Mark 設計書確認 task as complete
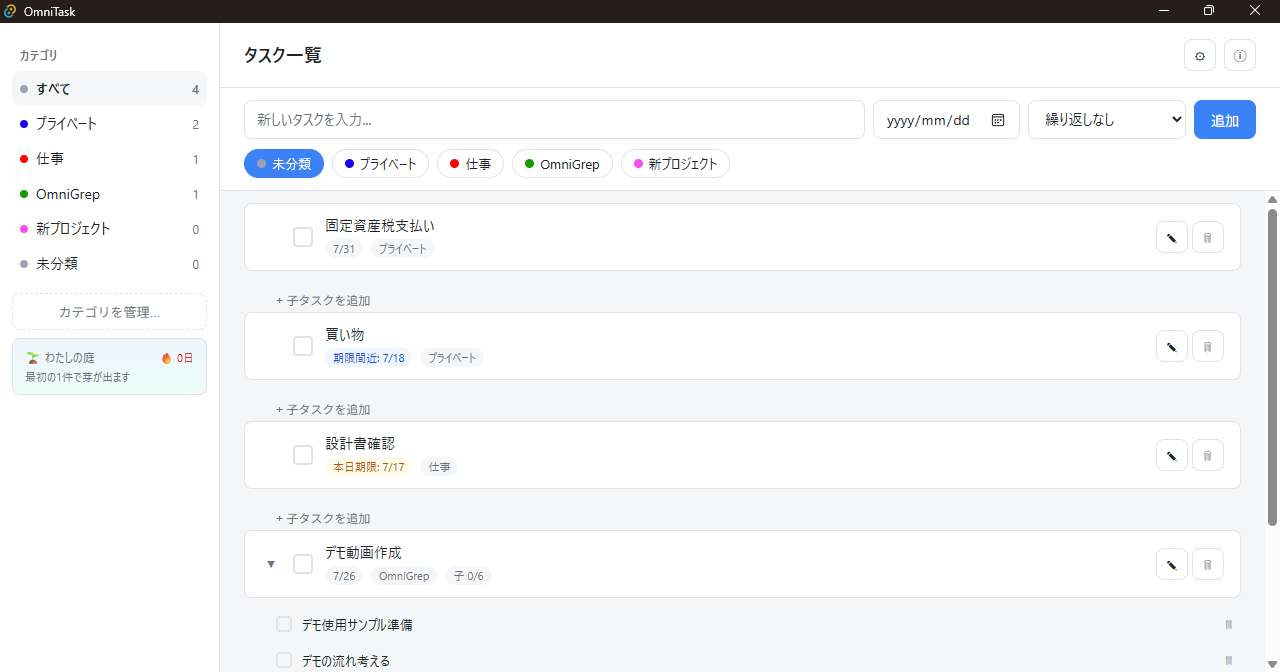This screenshot has height=672, width=1280. pyautogui.click(x=303, y=455)
